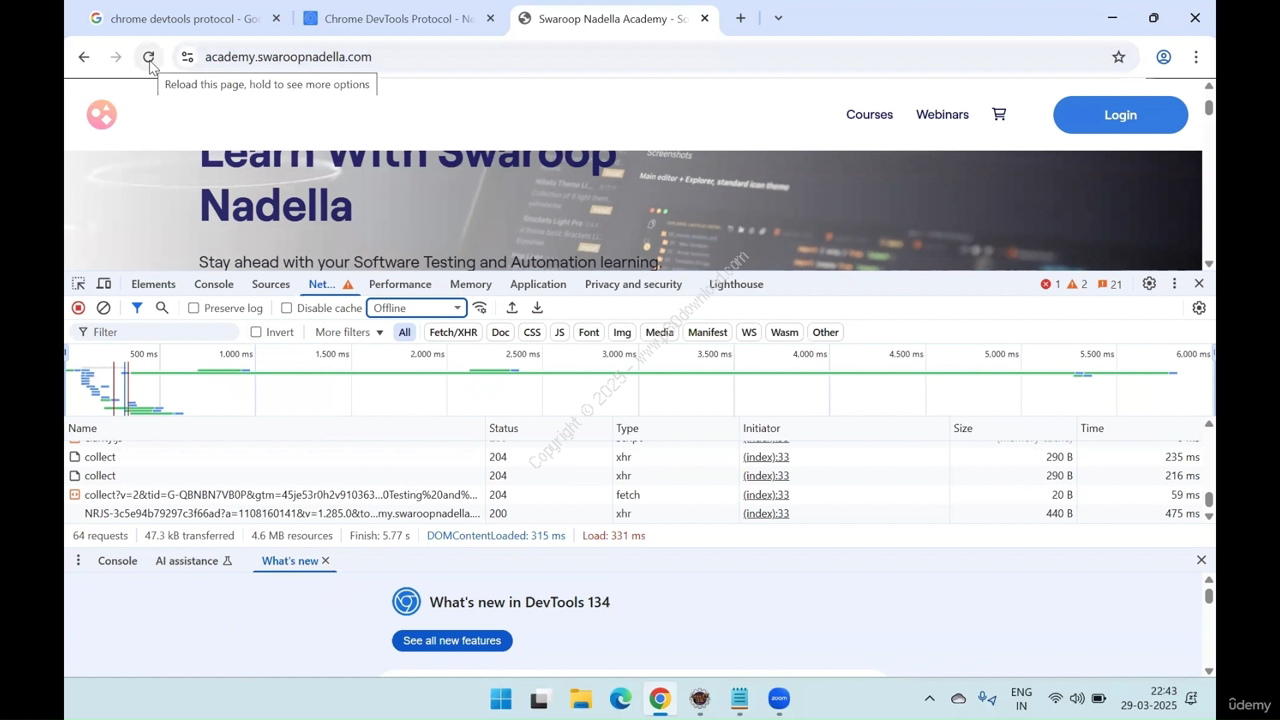Filter requests by CSS
1280x720 pixels.
coord(532,332)
